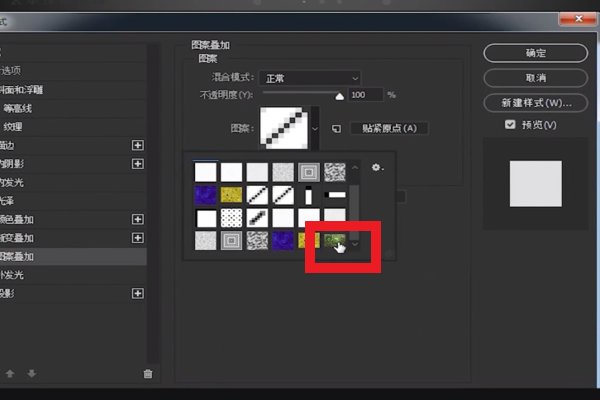Click the plus icon beside 内阴影
Screen dimensions: 600x400
(x=138, y=164)
